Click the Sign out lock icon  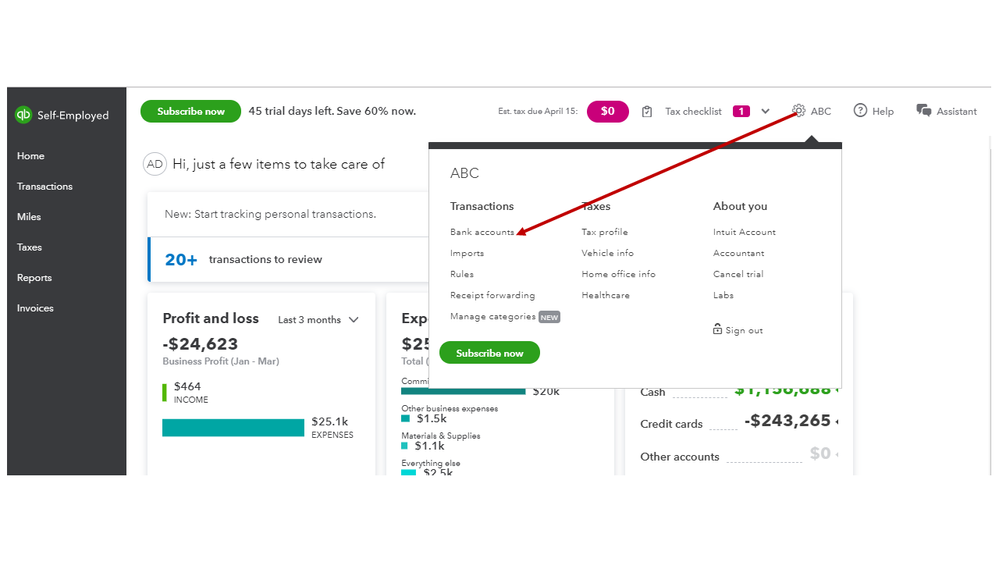coord(717,329)
